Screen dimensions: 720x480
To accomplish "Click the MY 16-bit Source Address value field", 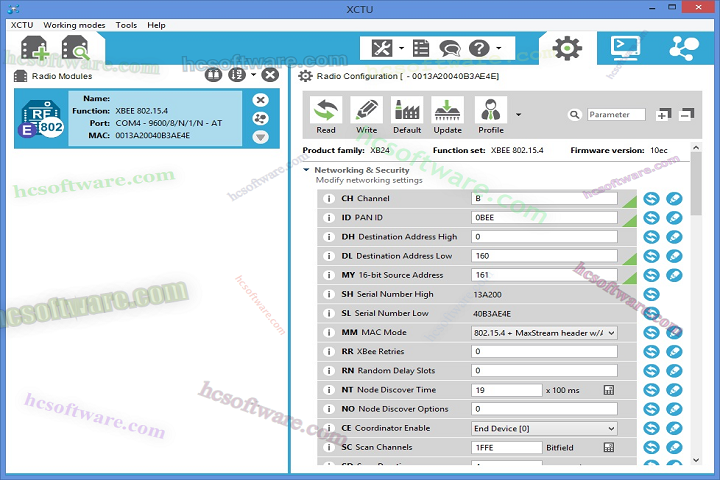I will 544,275.
